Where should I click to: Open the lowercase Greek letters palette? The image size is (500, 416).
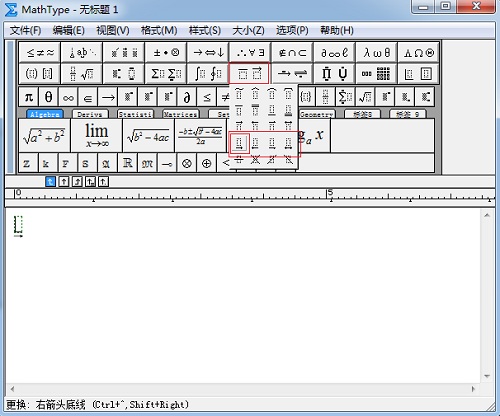click(376, 52)
